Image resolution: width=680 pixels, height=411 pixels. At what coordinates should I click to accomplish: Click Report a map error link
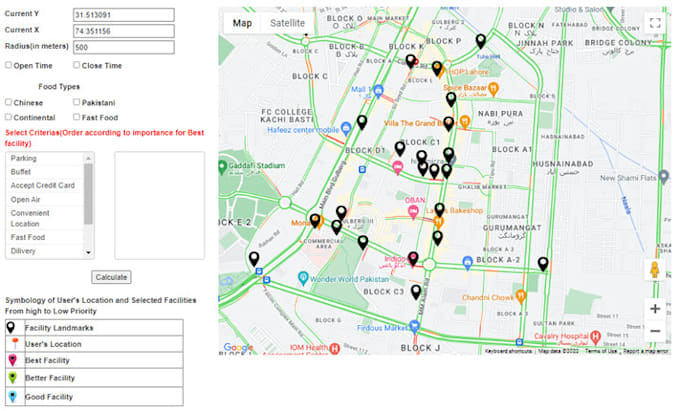point(645,351)
